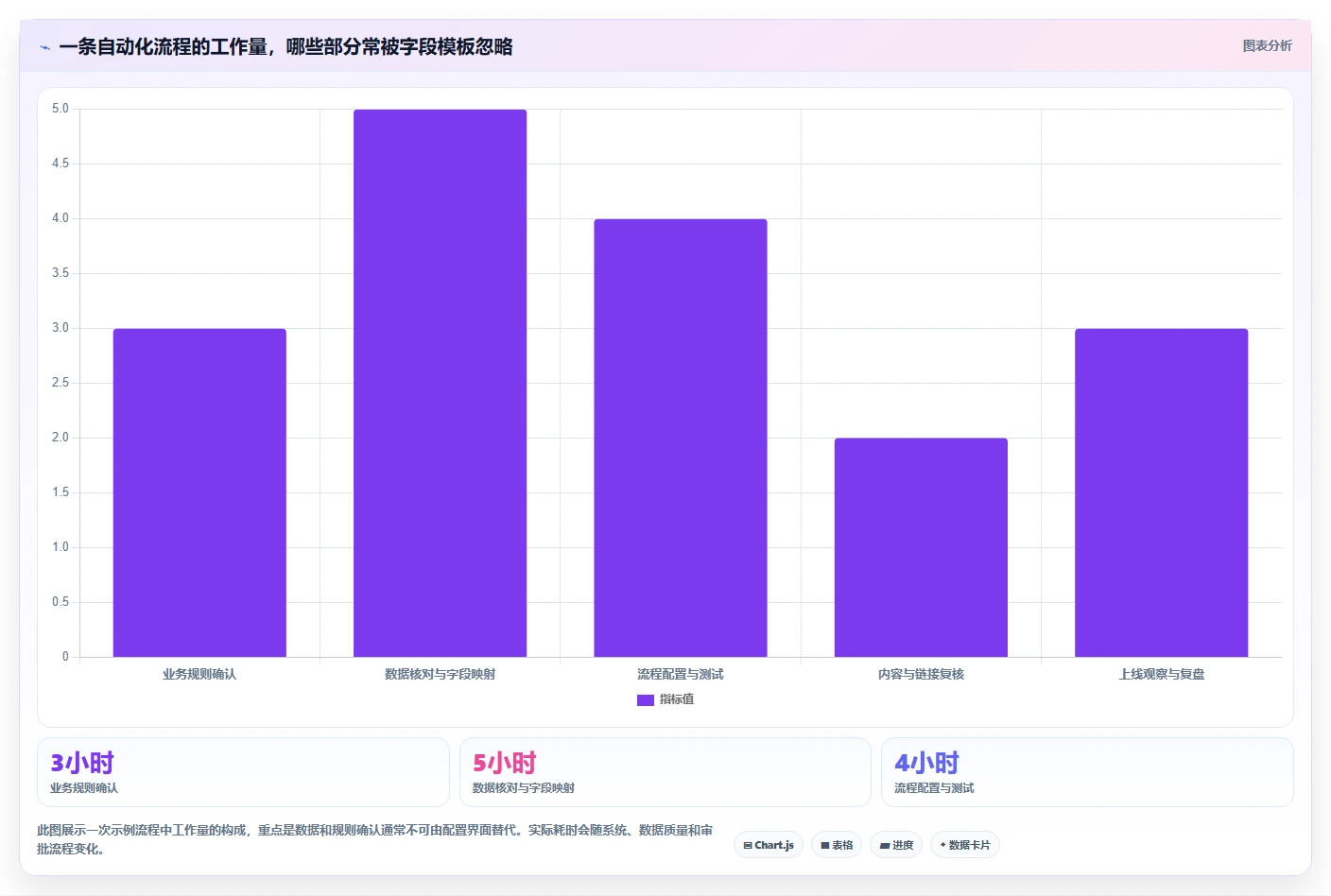
Task: Click the x-axis label 流程配置与测试
Action: 681,674
